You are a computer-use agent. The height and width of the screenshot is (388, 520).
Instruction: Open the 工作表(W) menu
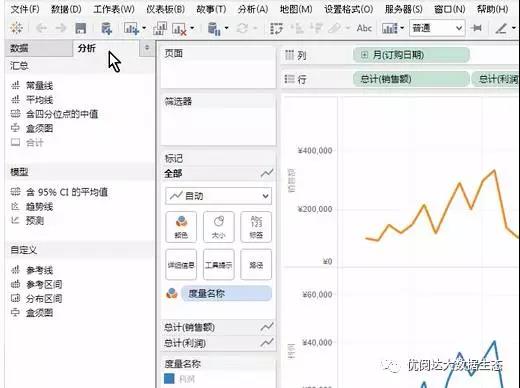(x=114, y=9)
